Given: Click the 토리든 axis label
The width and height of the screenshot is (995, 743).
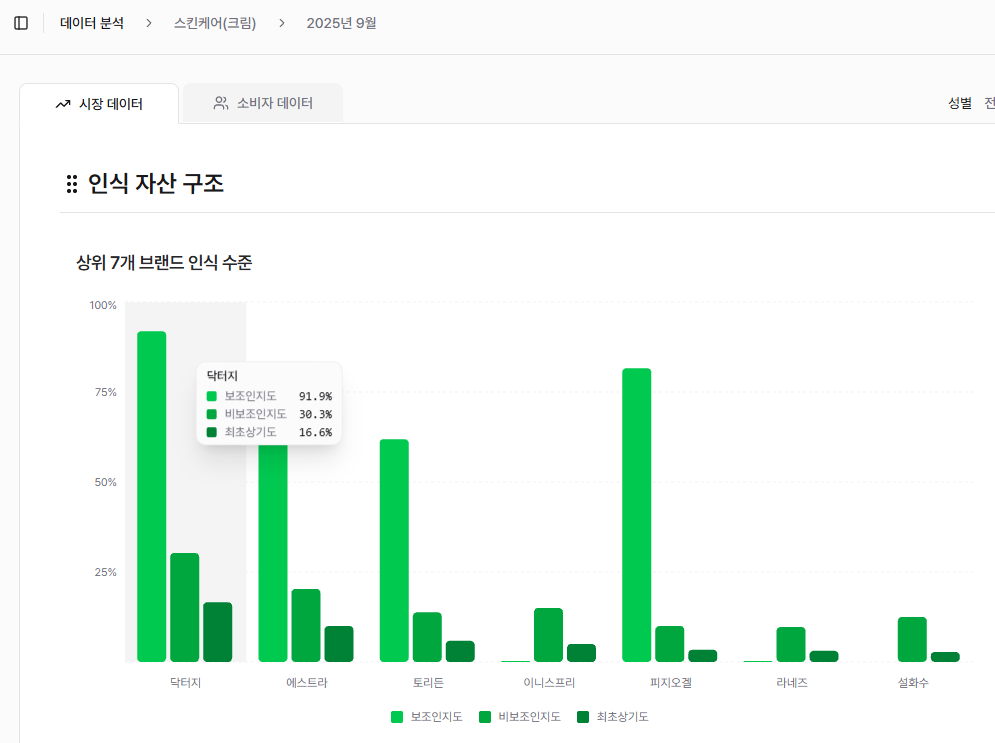Looking at the screenshot, I should click(x=428, y=683).
